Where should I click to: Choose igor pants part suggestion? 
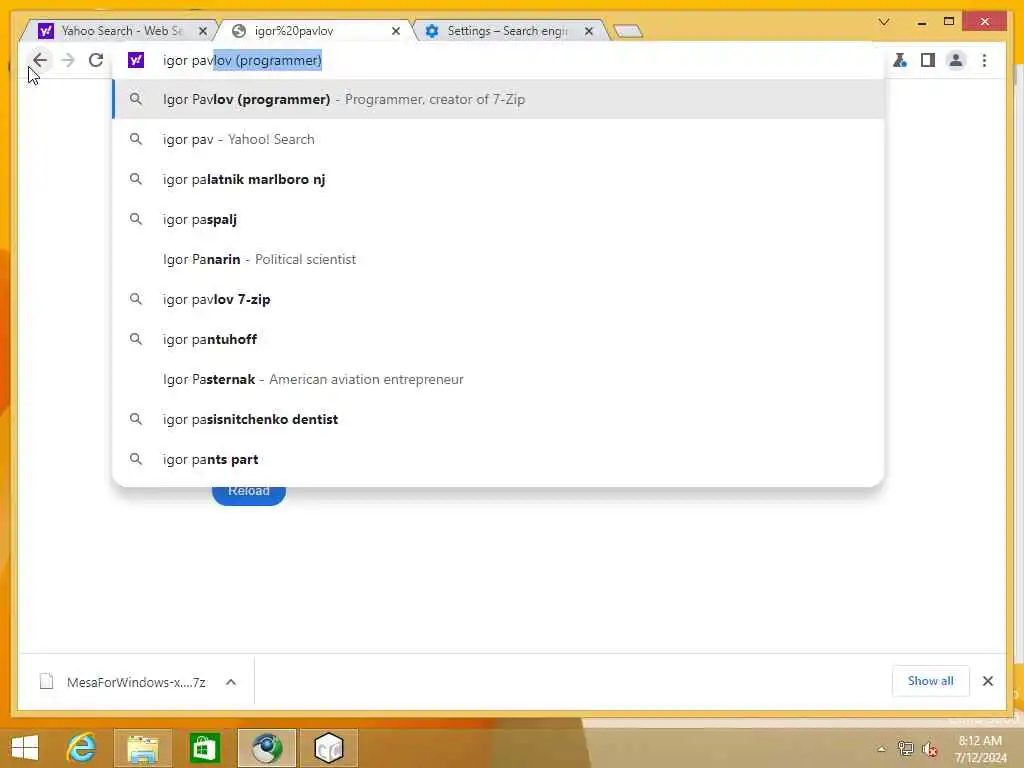click(x=498, y=459)
